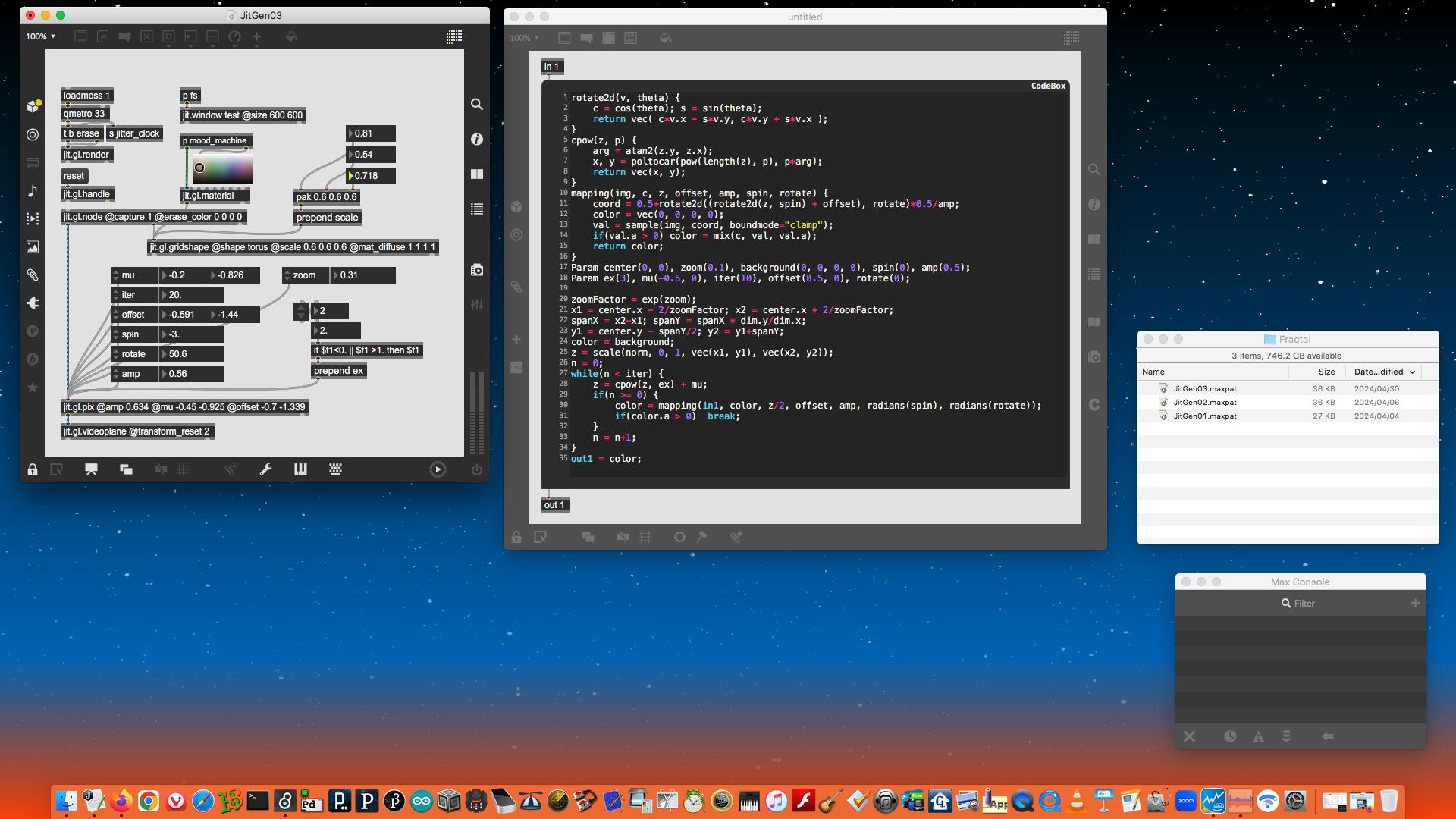Viewport: 1456px width, 819px height.
Task: Click the search magnifier in JitGen03 sidebar
Action: coord(476,104)
